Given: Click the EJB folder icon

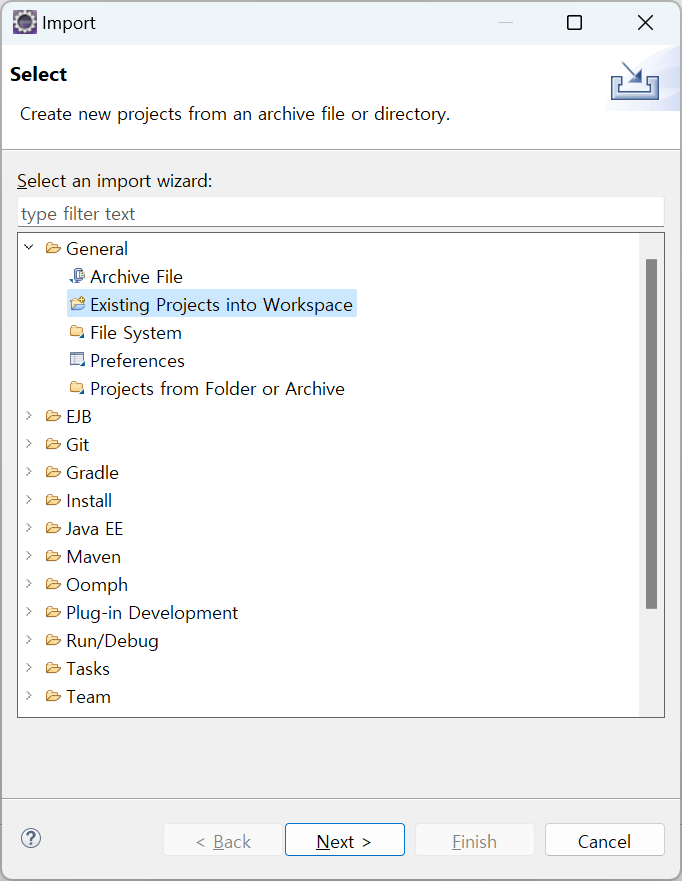Looking at the screenshot, I should 53,416.
